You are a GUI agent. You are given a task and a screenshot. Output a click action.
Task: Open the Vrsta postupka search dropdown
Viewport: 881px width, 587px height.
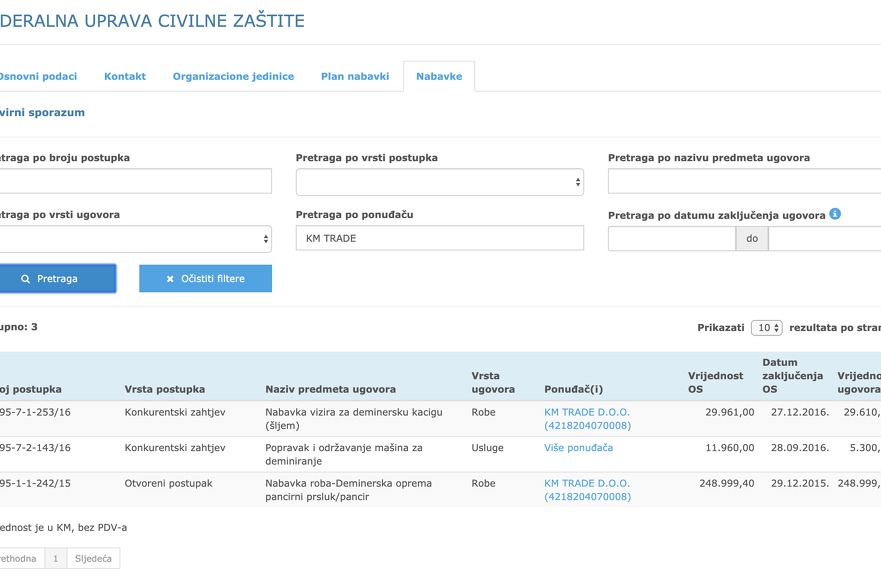tap(439, 182)
